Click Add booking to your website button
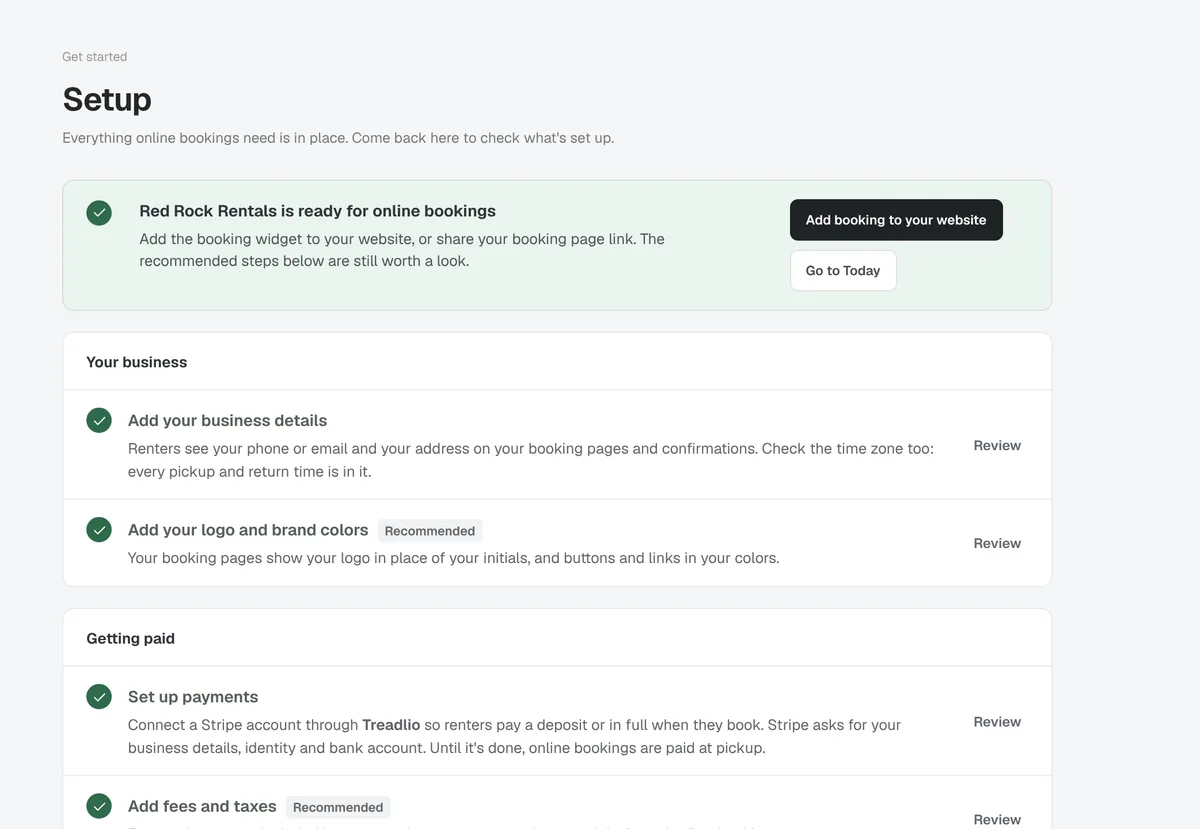Viewport: 1200px width, 829px height. (x=896, y=220)
